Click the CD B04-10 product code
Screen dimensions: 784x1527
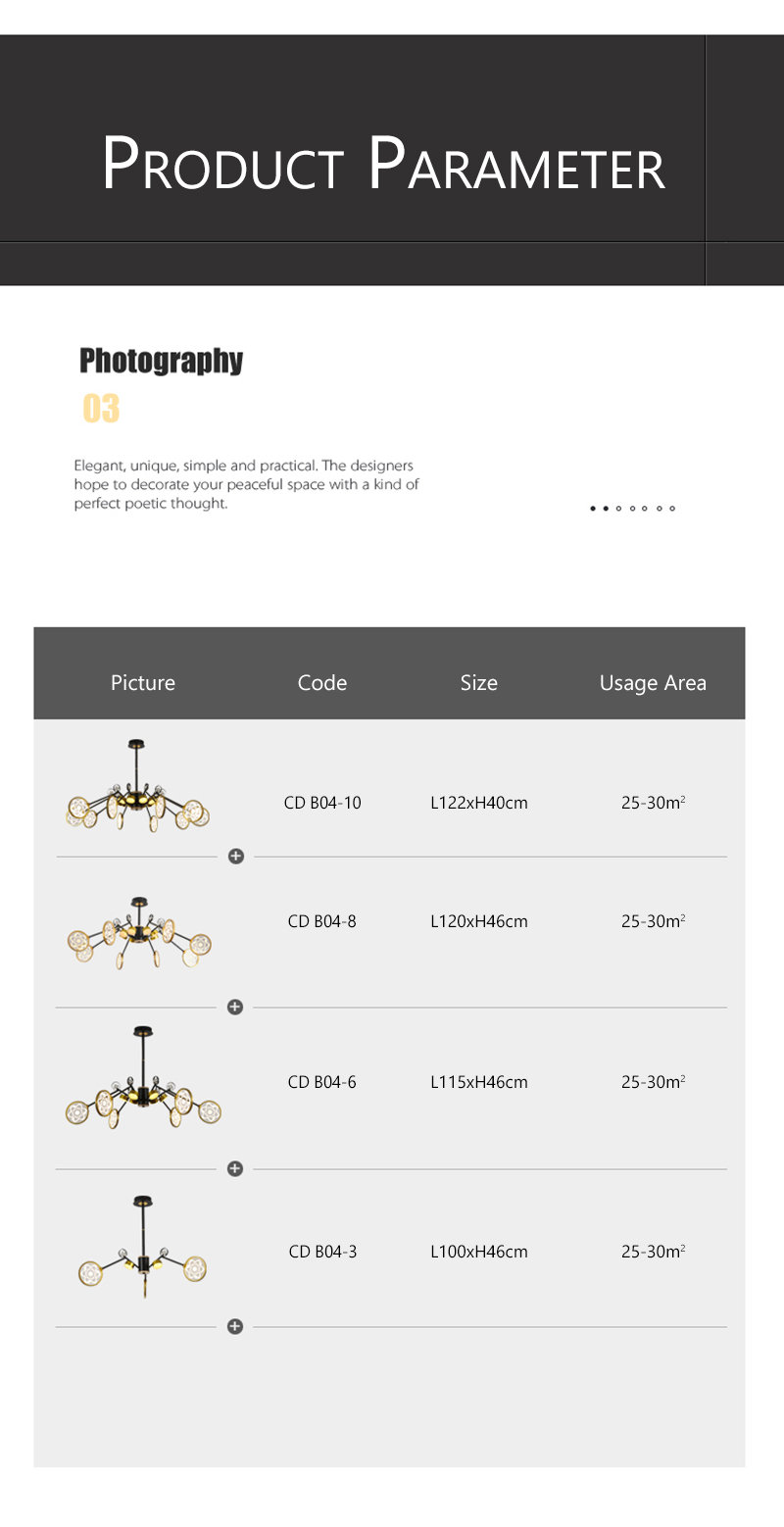coord(322,803)
